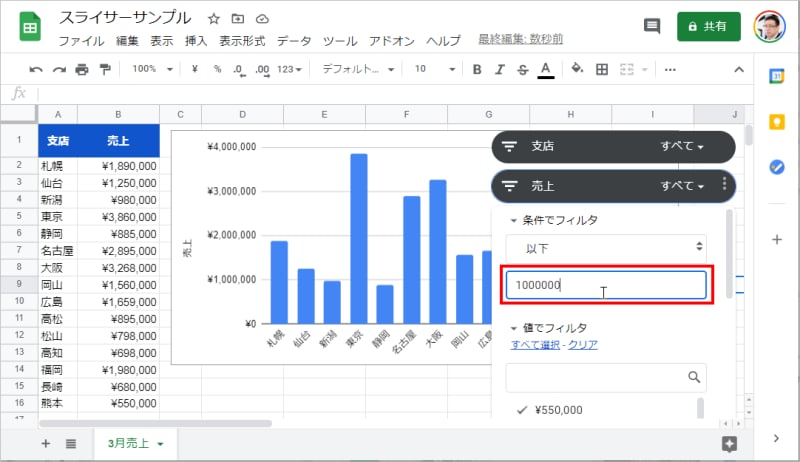Apply percent format
The width and height of the screenshot is (800, 462).
coord(217,69)
